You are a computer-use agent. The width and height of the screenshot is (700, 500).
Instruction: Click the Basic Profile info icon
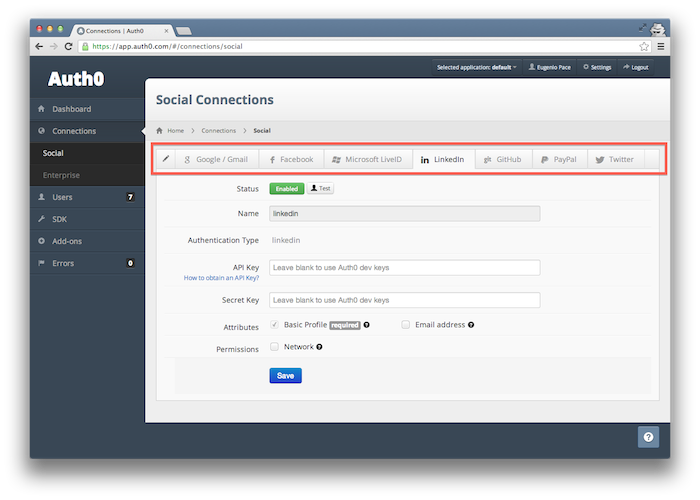pyautogui.click(x=367, y=325)
